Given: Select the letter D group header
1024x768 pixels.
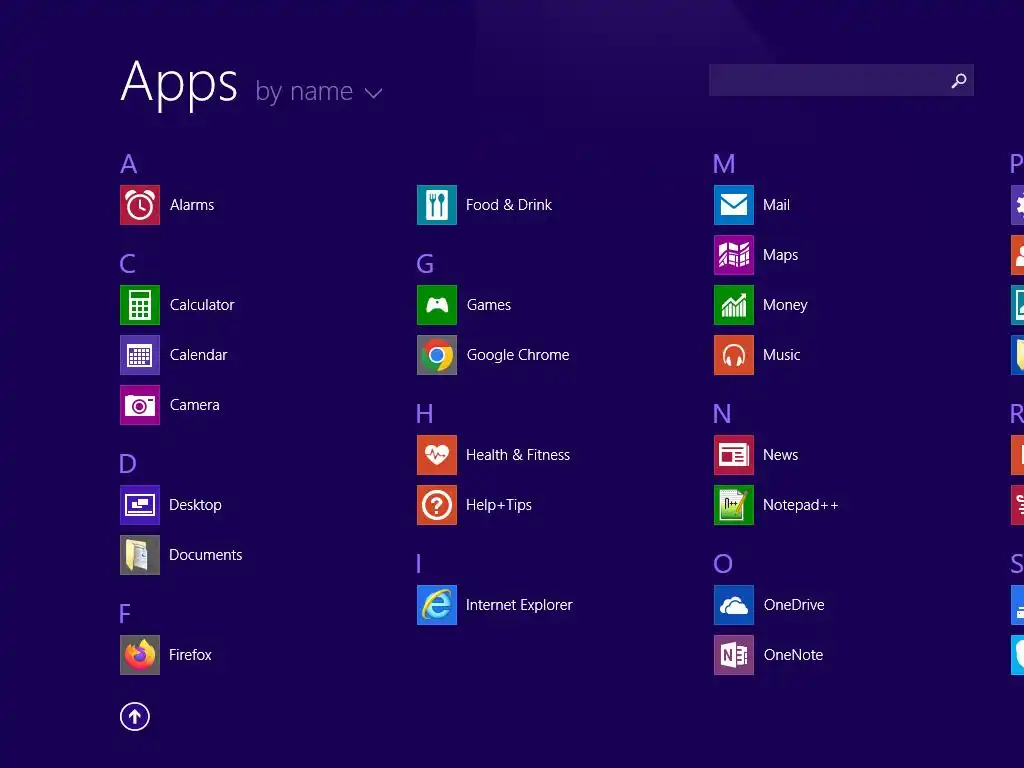Looking at the screenshot, I should 128,464.
